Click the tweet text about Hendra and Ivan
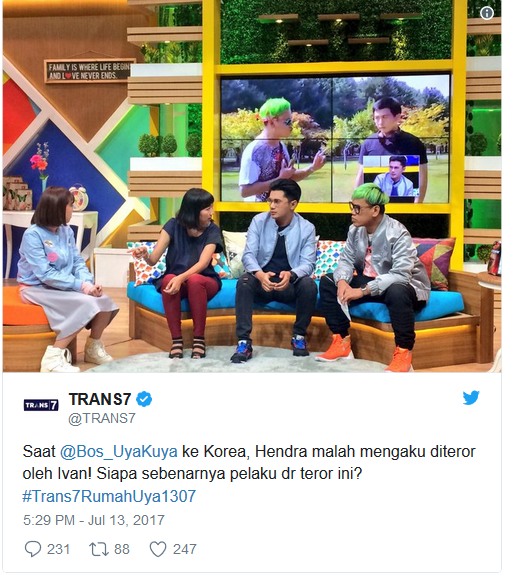This screenshot has width=505, height=581. (x=249, y=463)
